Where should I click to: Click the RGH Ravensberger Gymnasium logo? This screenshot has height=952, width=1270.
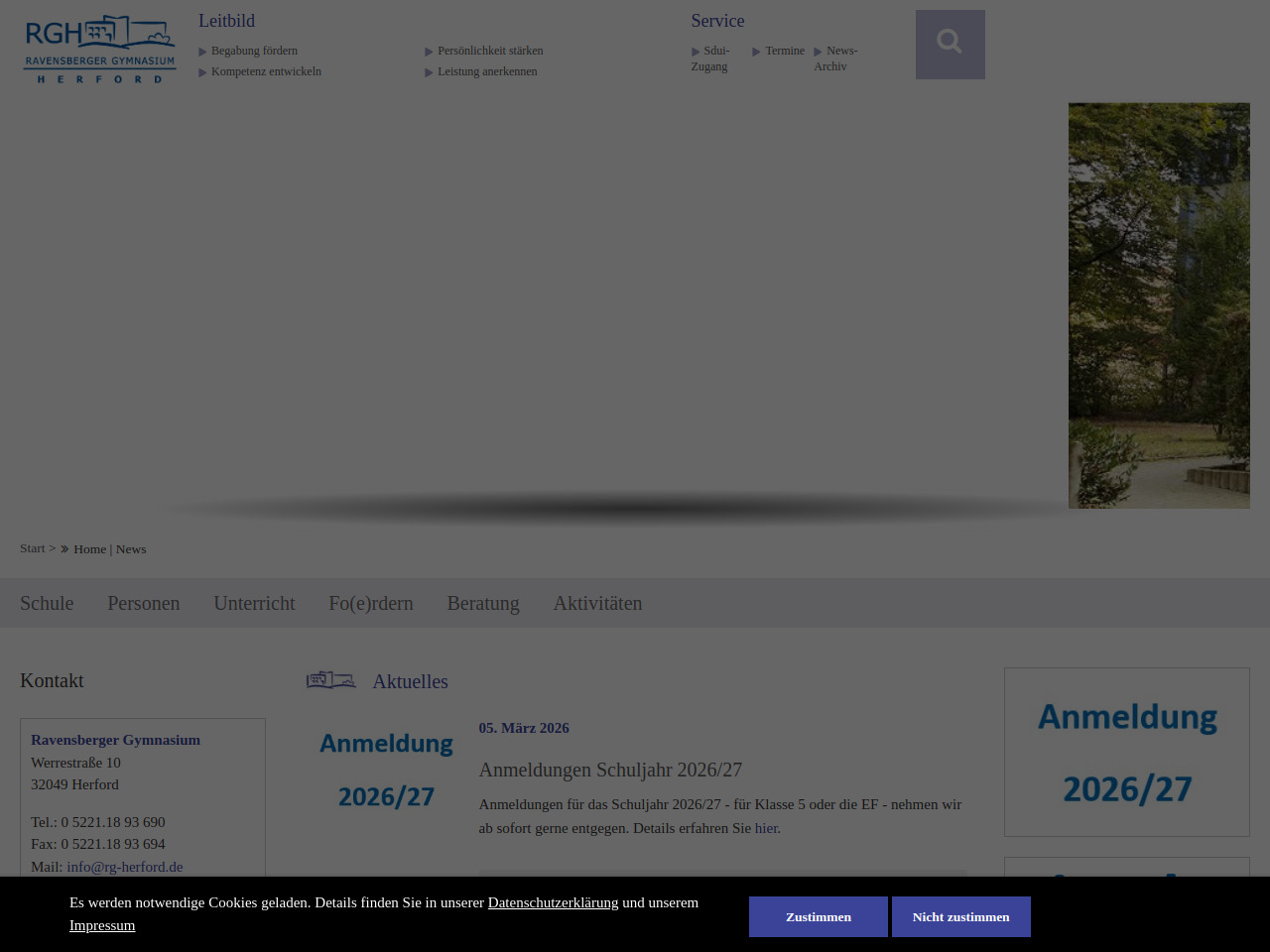99,50
